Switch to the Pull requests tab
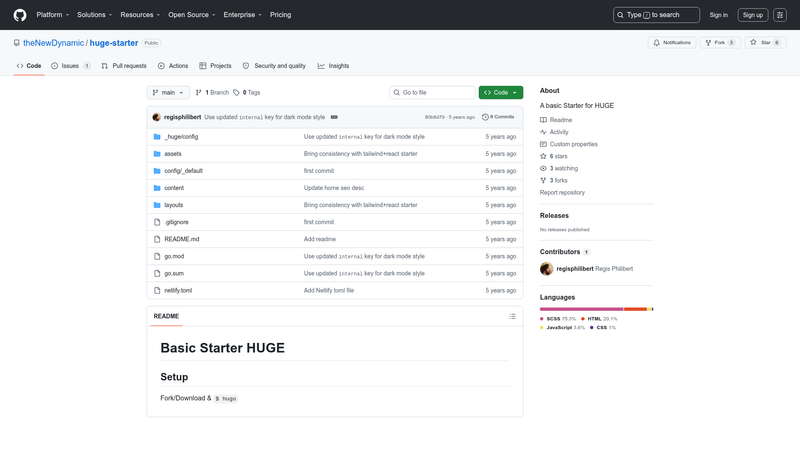 (x=124, y=66)
